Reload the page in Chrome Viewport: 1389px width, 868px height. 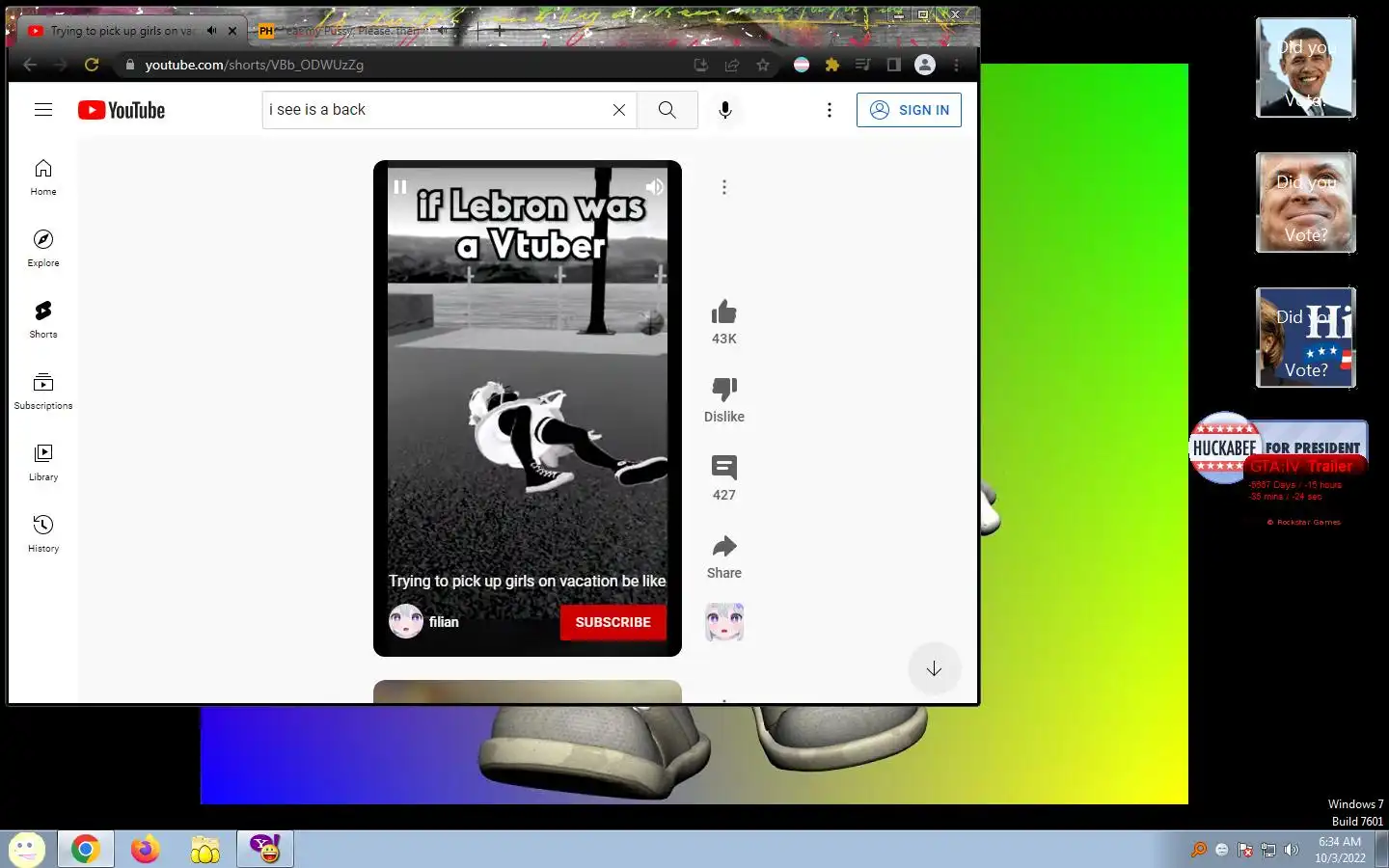[92, 65]
